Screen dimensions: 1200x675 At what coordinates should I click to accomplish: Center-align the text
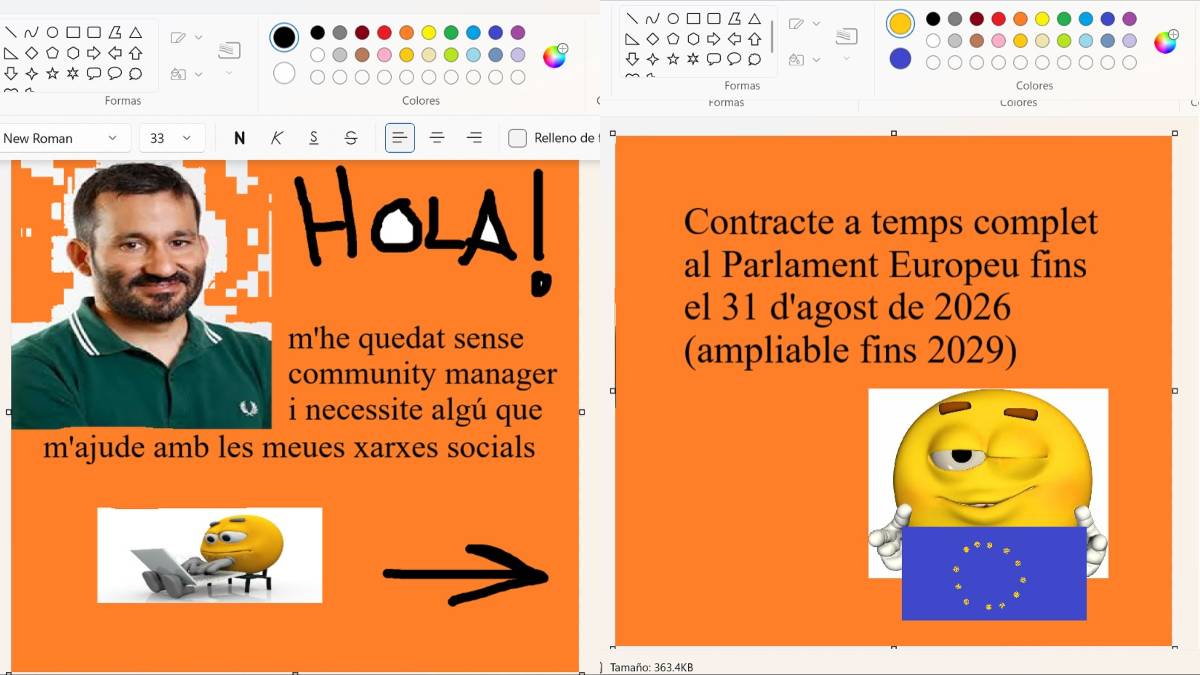(x=437, y=138)
